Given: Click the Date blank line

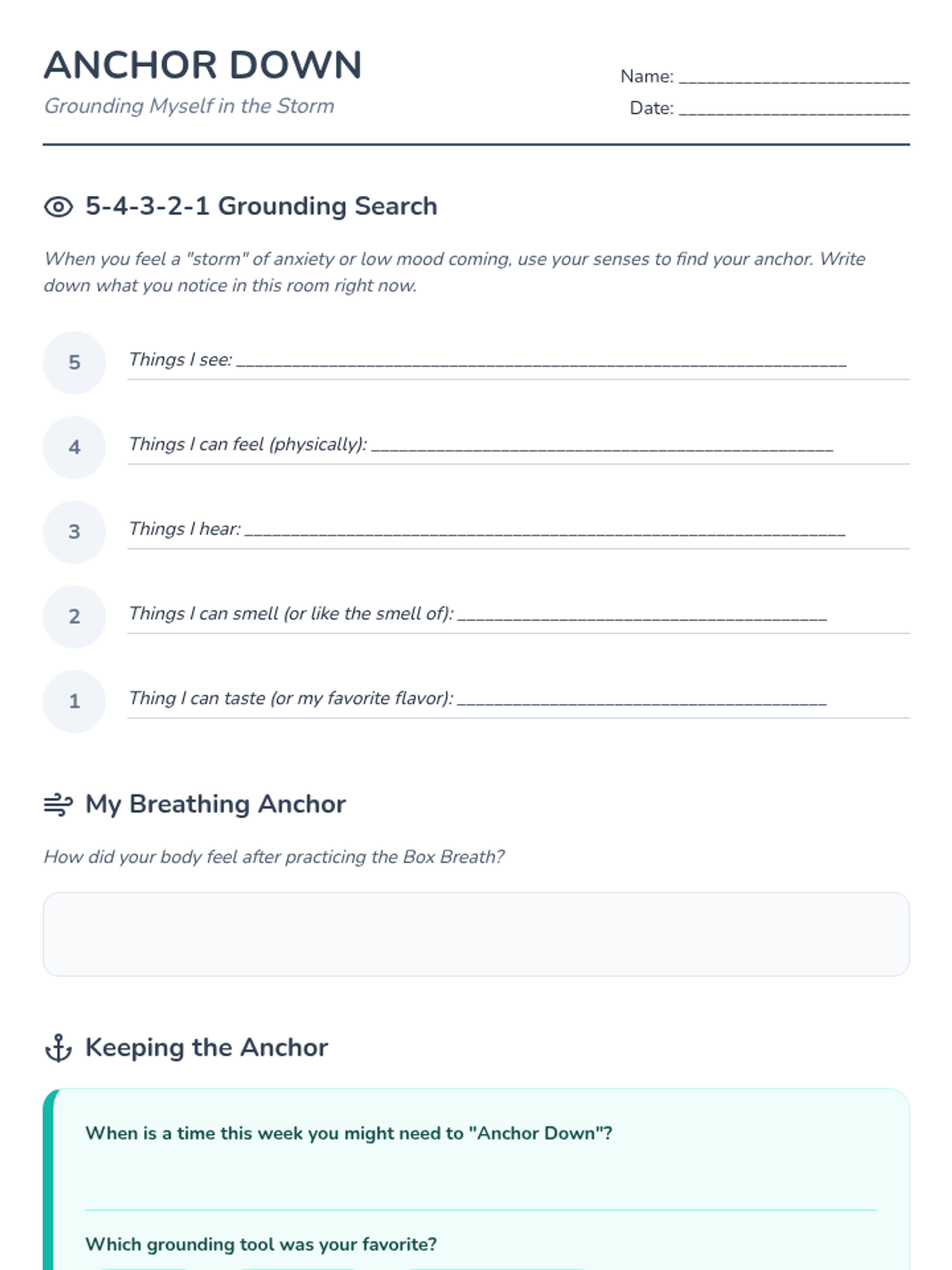Looking at the screenshot, I should tap(794, 109).
